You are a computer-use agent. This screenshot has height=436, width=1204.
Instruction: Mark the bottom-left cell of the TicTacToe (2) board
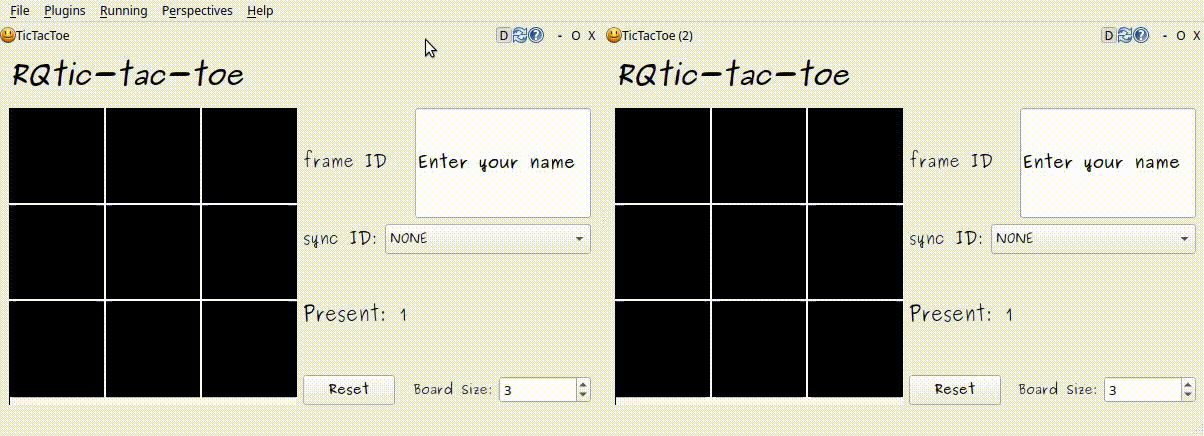click(662, 349)
